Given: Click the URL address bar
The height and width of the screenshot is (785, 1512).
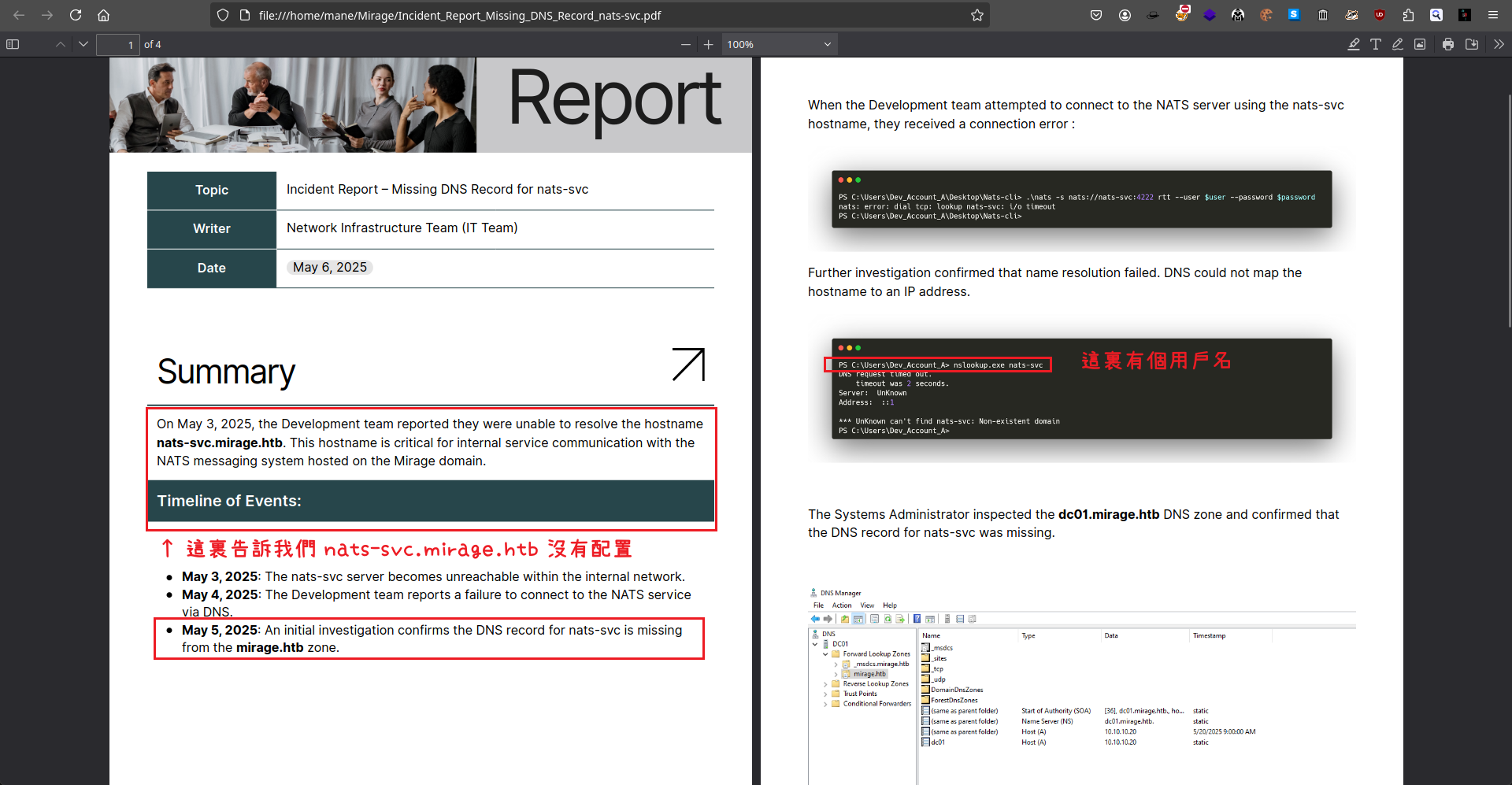Looking at the screenshot, I should (x=598, y=15).
